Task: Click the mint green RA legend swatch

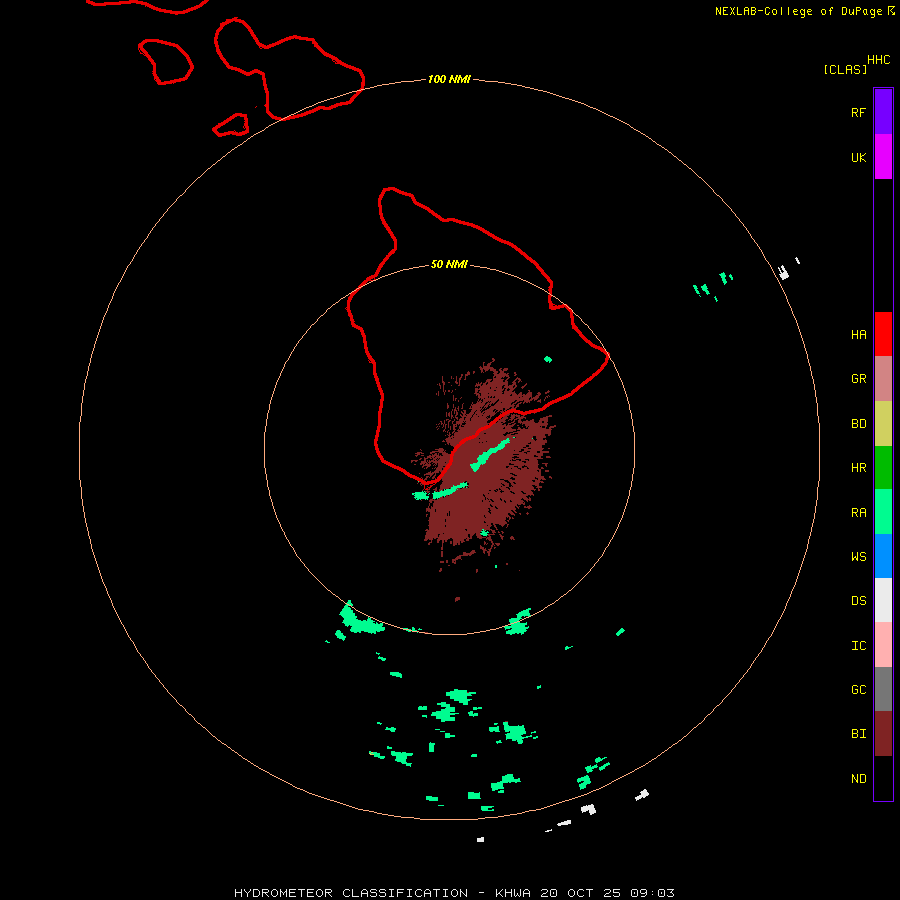Action: [883, 512]
